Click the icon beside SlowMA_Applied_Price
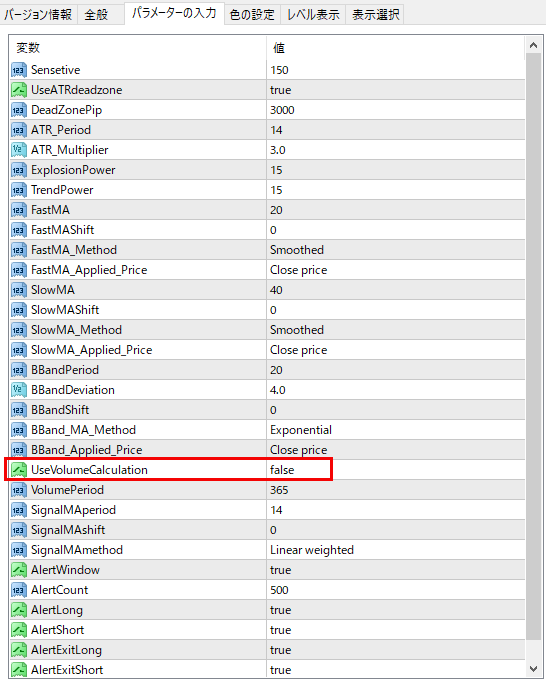 coord(19,350)
